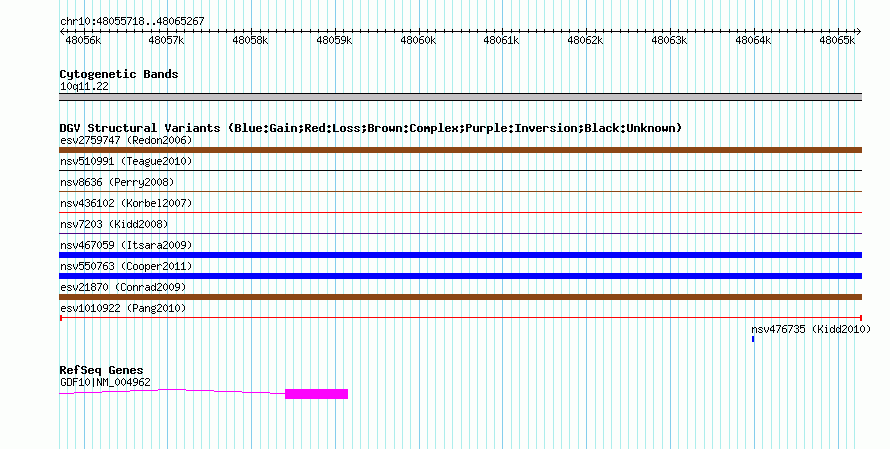Open the nsv510991 (Teague2010) variant label
The image size is (890, 449).
pyautogui.click(x=126, y=161)
